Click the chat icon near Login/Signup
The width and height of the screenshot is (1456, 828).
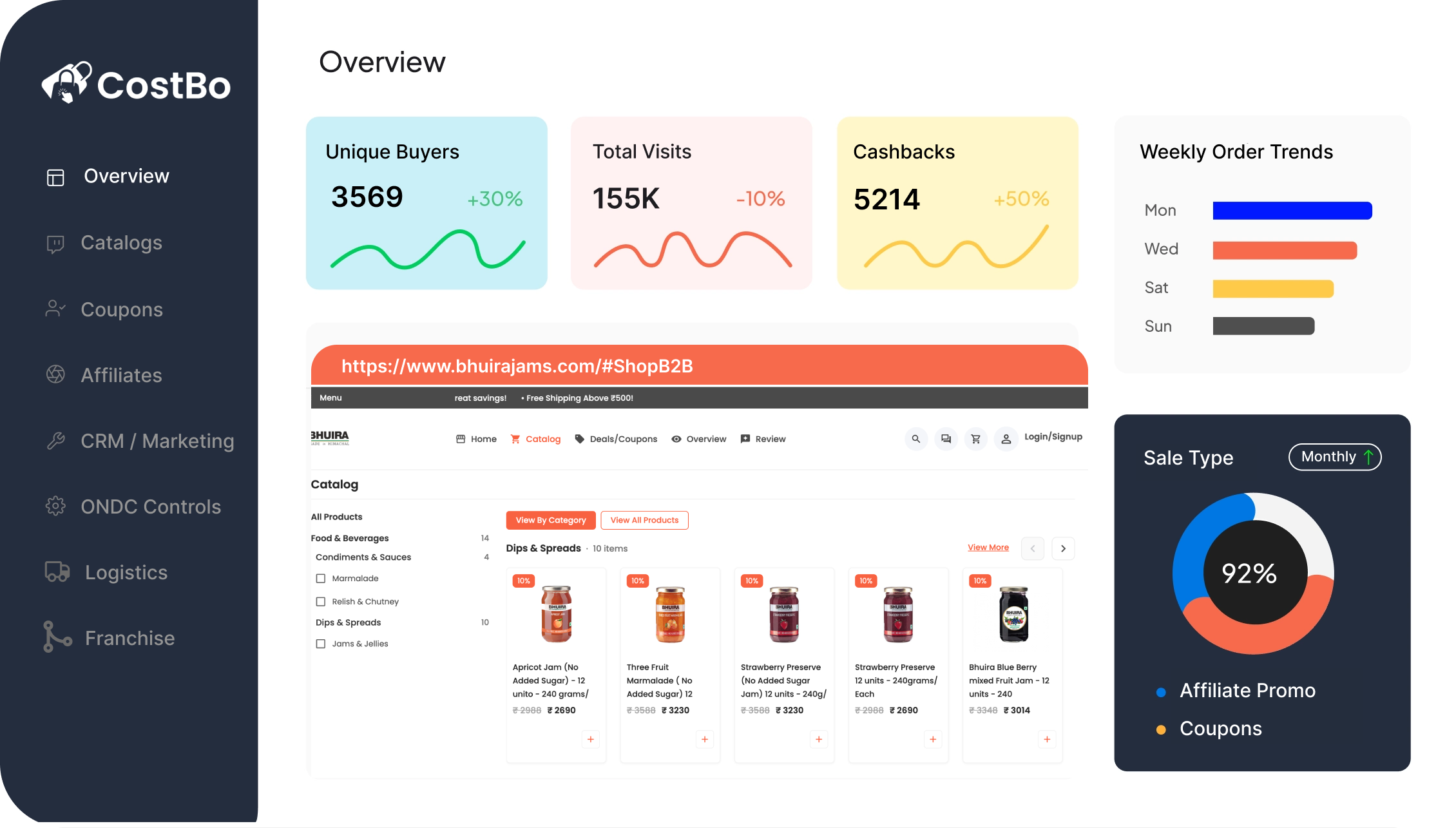pos(946,439)
